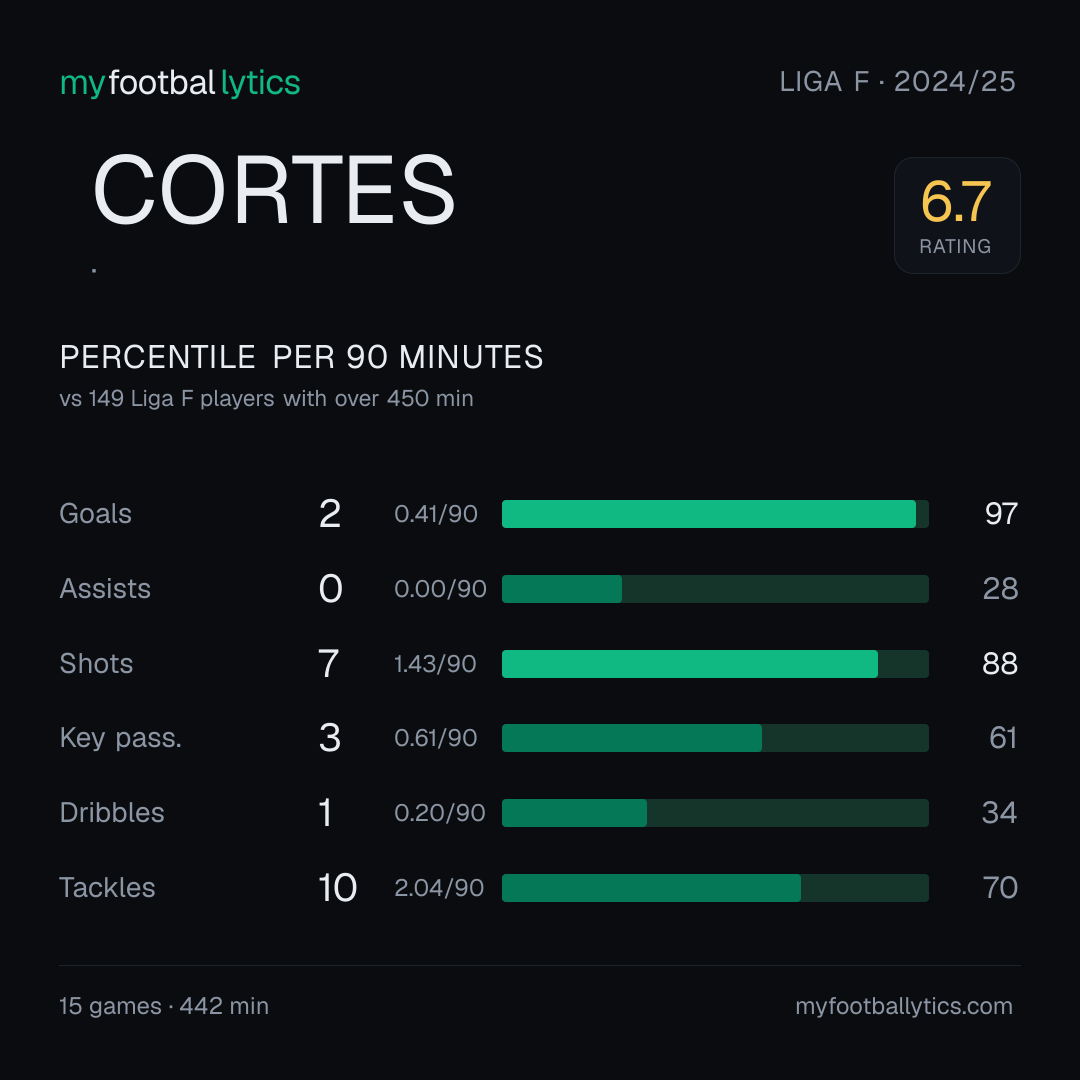
Task: Click the 28 assists percentile number
Action: [1001, 589]
